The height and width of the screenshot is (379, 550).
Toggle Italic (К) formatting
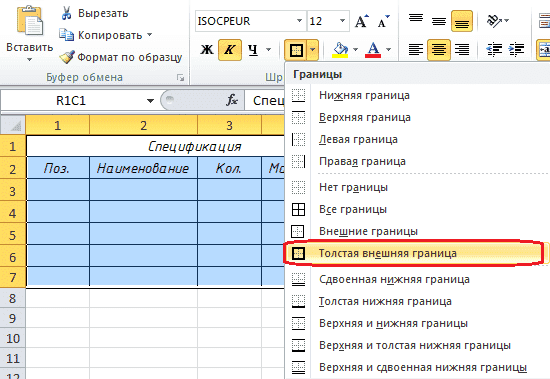click(230, 50)
